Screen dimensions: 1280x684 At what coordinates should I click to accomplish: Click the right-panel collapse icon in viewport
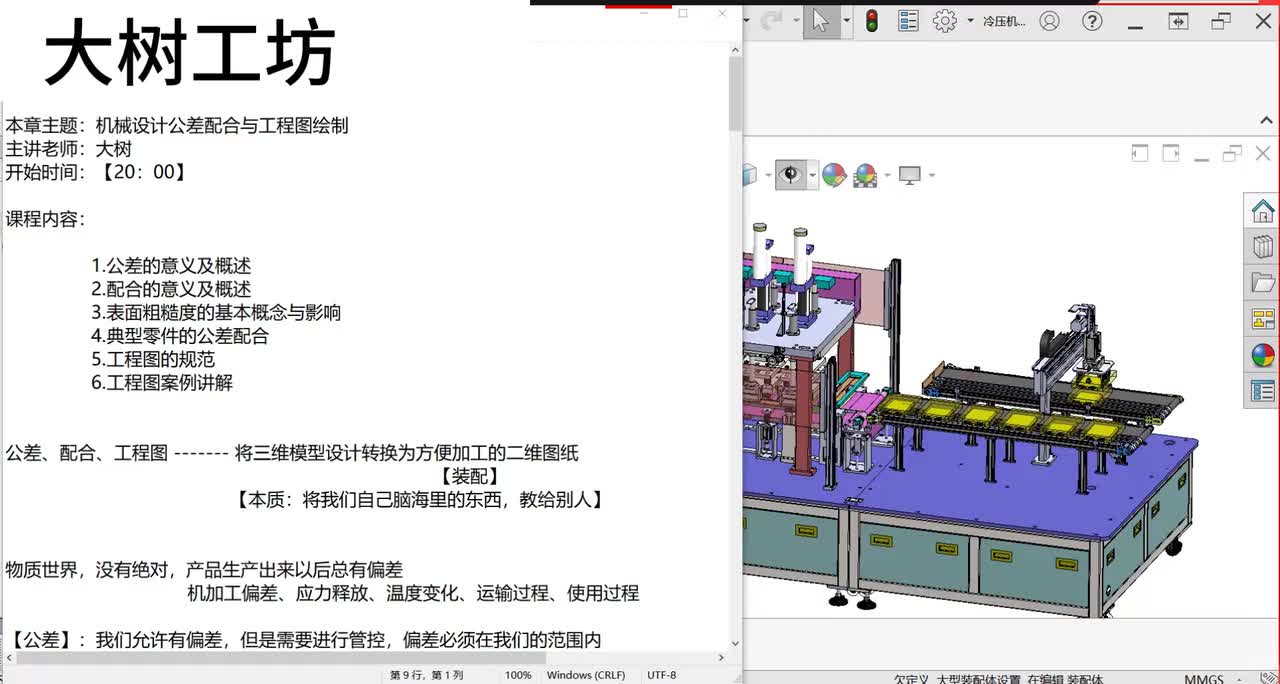tap(1170, 153)
